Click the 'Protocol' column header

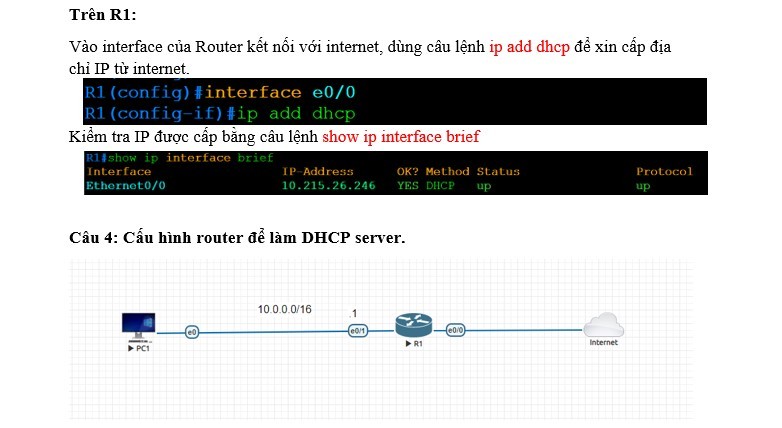point(664,172)
